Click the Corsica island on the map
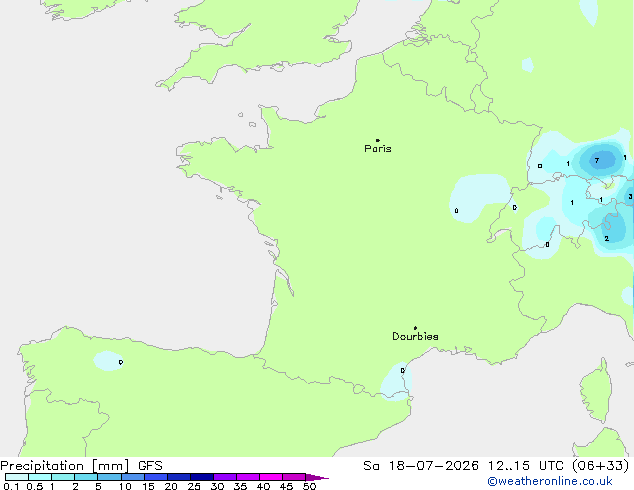The image size is (634, 490). 596,390
